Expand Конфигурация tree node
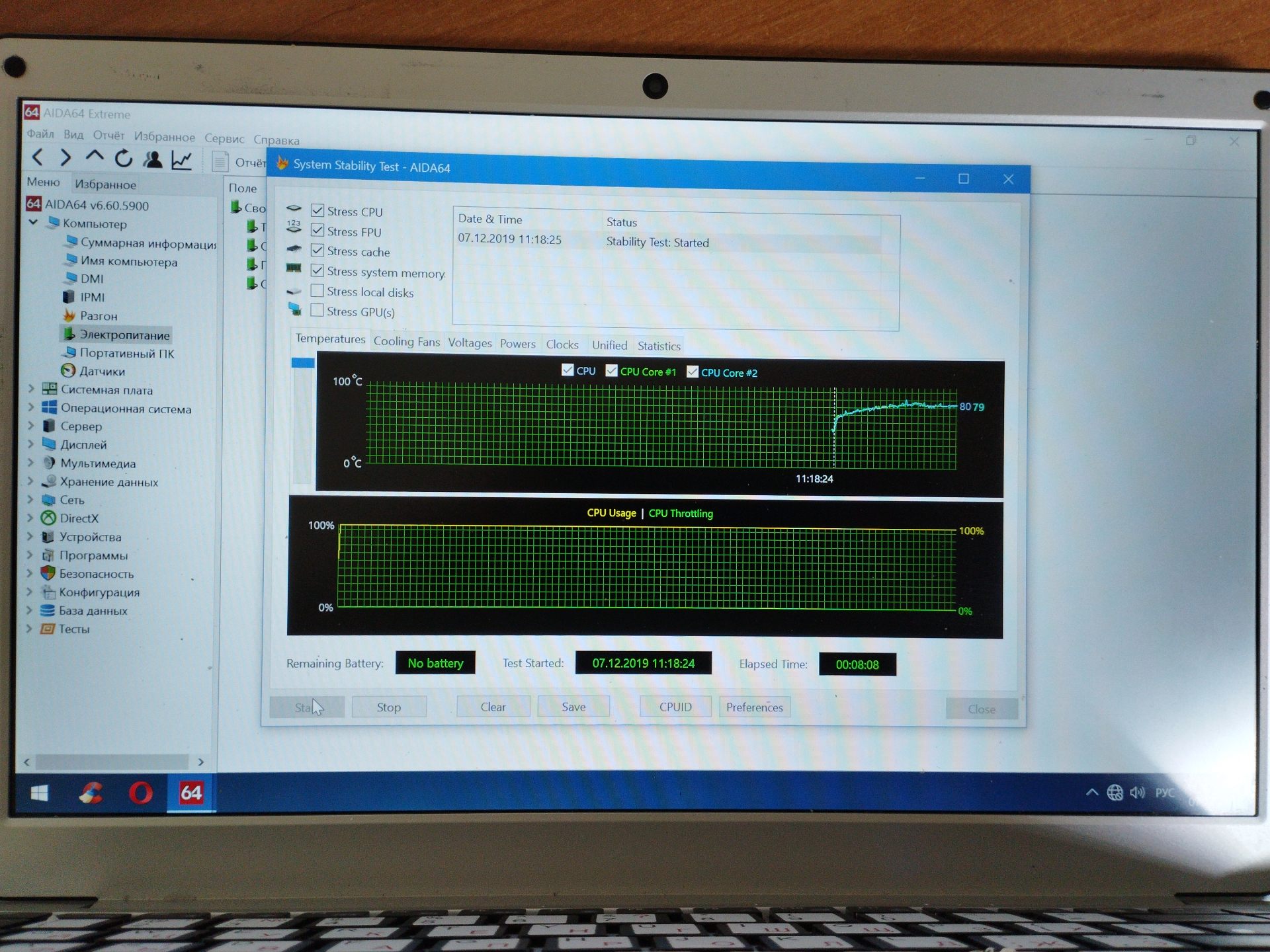Image resolution: width=1270 pixels, height=952 pixels. tap(30, 592)
